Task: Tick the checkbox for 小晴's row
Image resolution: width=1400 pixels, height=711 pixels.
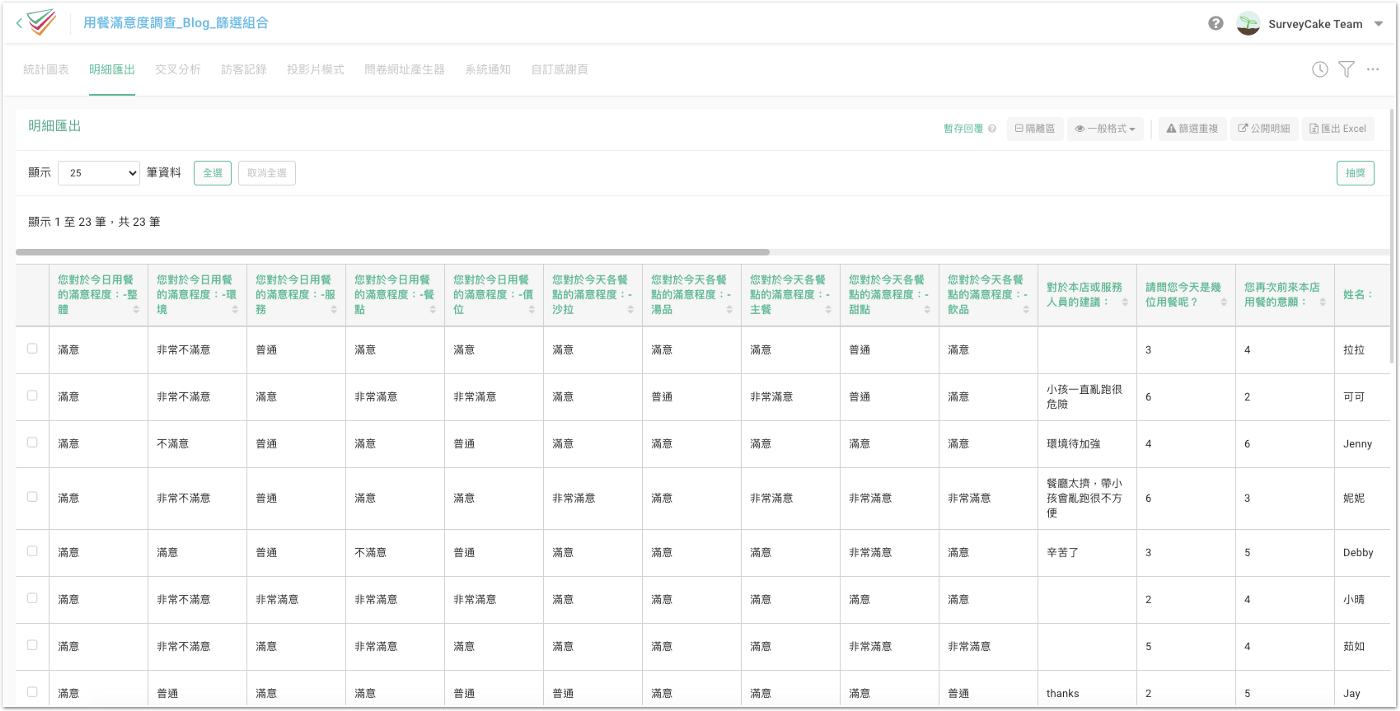Action: (32, 598)
